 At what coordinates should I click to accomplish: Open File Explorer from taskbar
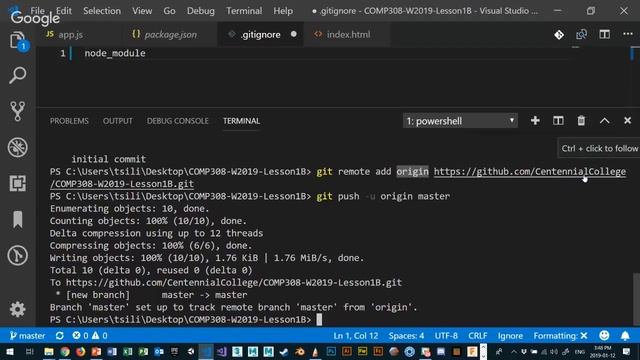[x=49, y=351]
